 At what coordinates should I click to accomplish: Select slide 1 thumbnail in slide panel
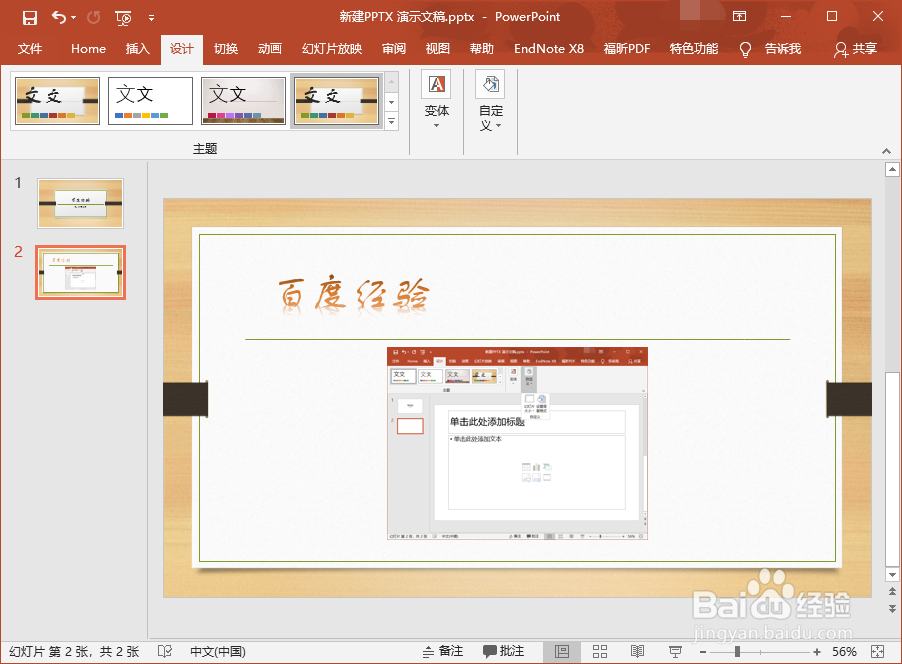click(x=80, y=203)
